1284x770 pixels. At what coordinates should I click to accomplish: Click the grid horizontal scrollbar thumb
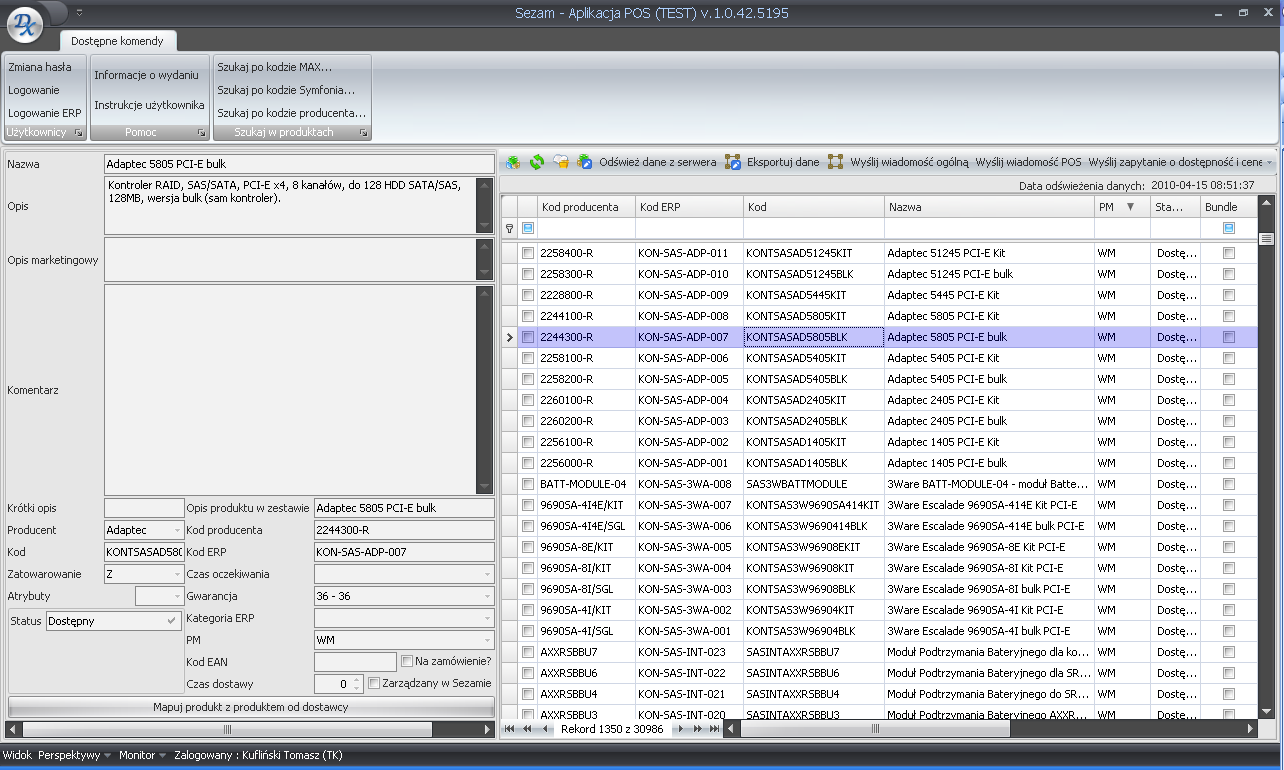point(875,729)
